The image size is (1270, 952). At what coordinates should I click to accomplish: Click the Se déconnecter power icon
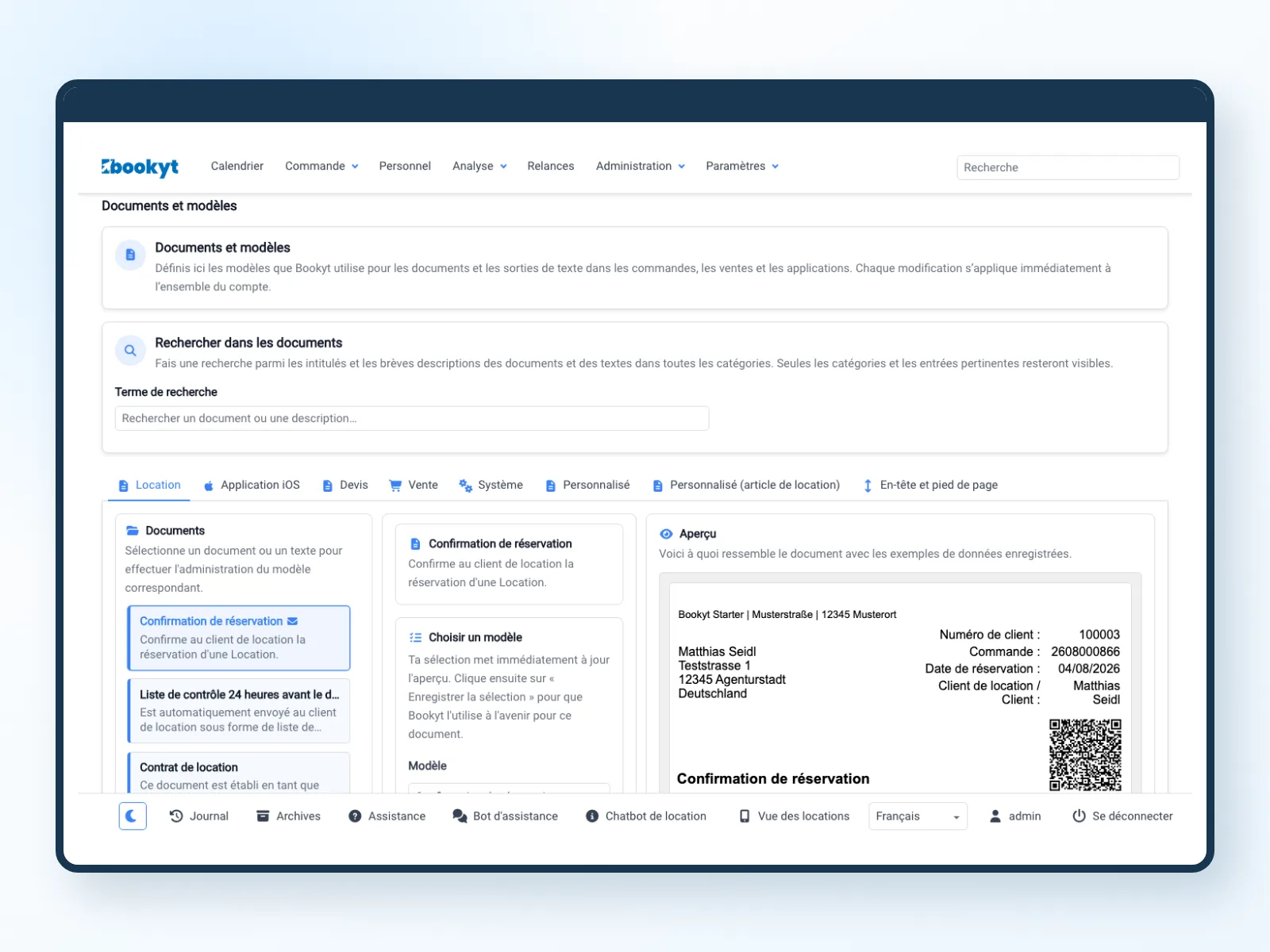[1079, 816]
